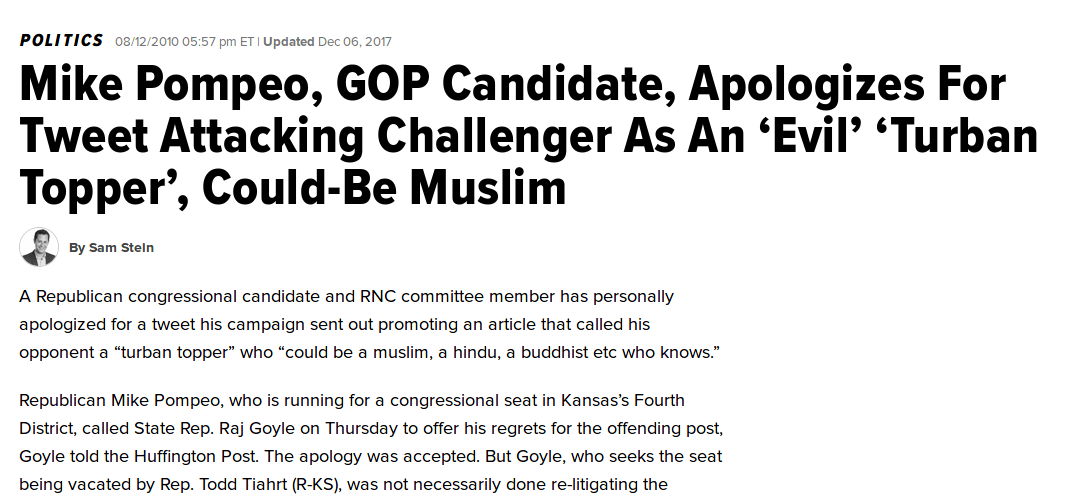The image size is (1073, 495).
Task: Click Sam Stein's author avatar photo
Action: tap(39, 247)
